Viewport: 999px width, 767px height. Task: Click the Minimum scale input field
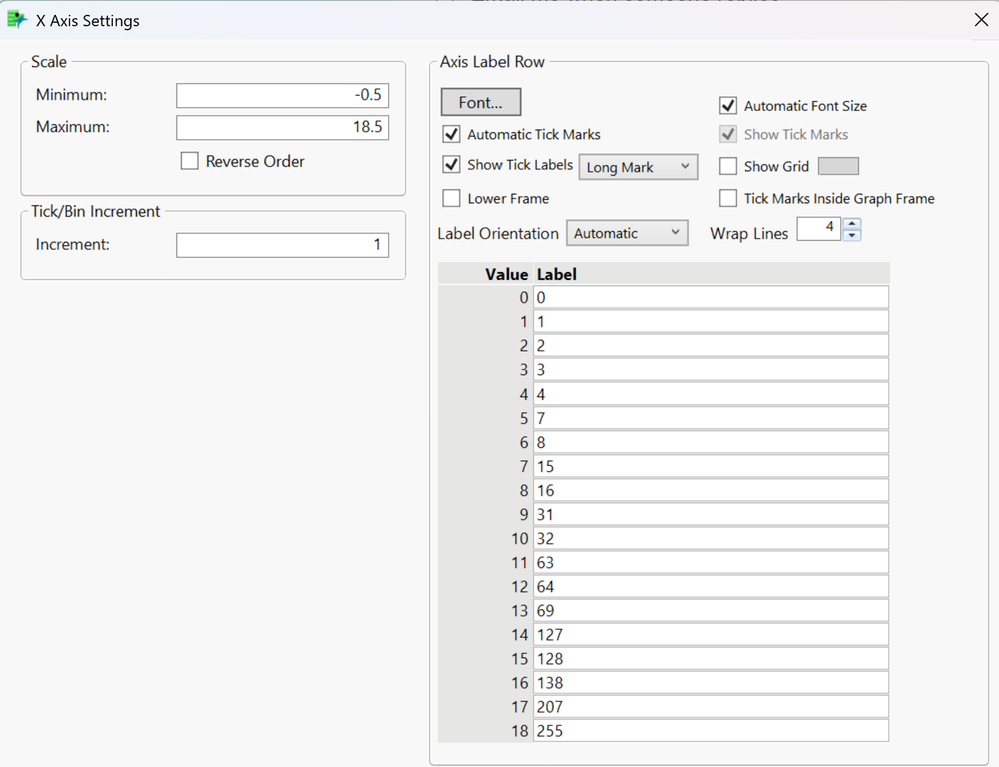pyautogui.click(x=282, y=94)
